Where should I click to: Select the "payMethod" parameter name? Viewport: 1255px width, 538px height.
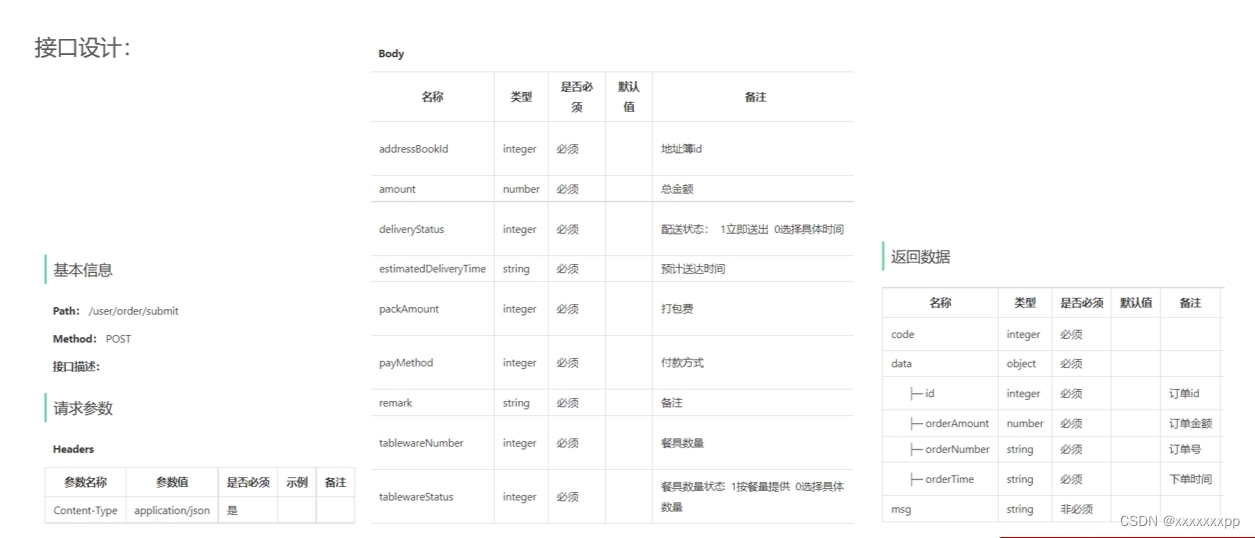[405, 363]
